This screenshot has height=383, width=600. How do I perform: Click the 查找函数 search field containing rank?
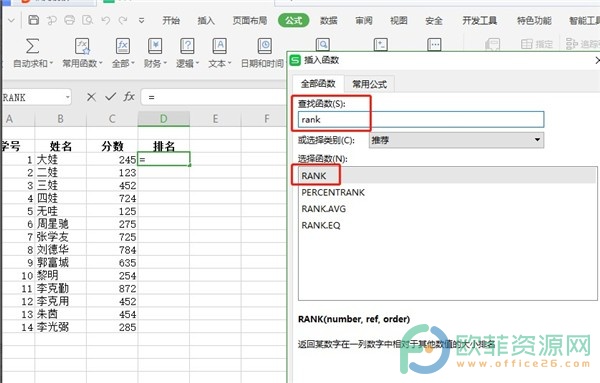[x=421, y=119]
